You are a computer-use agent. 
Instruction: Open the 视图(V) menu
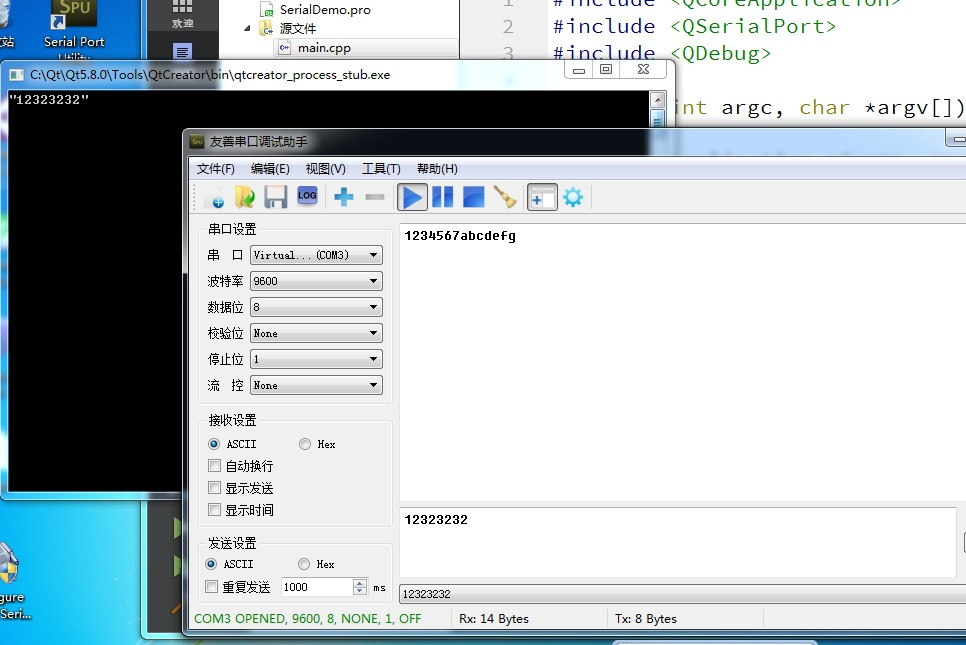pyautogui.click(x=325, y=168)
